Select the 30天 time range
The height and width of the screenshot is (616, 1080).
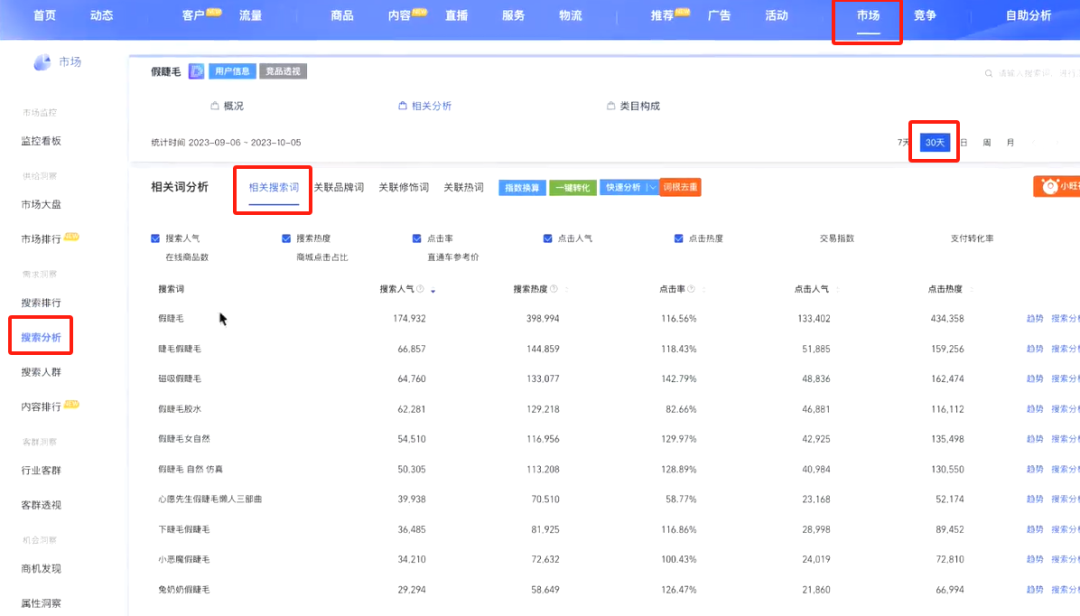click(x=935, y=143)
